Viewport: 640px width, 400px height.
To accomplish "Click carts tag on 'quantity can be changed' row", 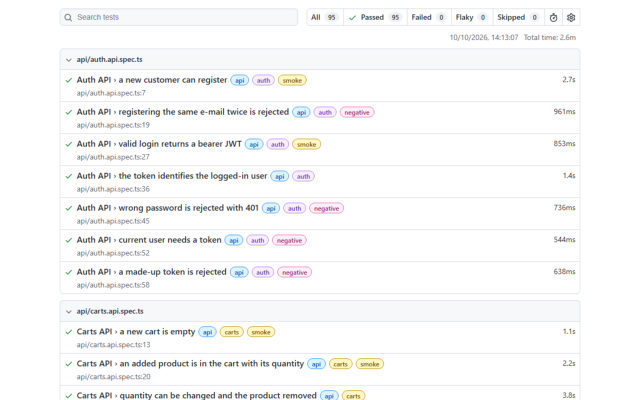I will pos(353,396).
